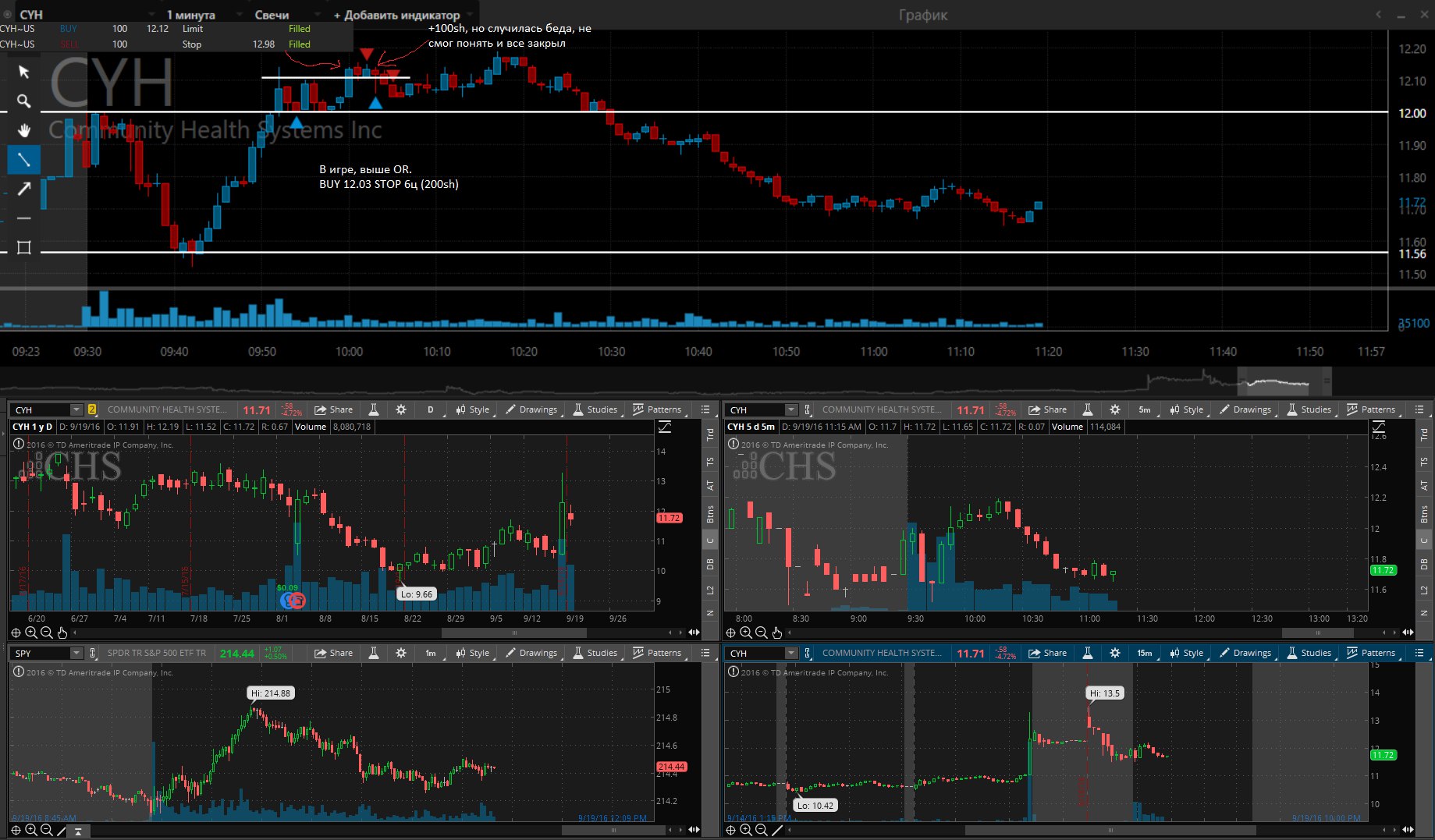Select the hand pan tool in top chart
The image size is (1435, 840).
coord(24,130)
